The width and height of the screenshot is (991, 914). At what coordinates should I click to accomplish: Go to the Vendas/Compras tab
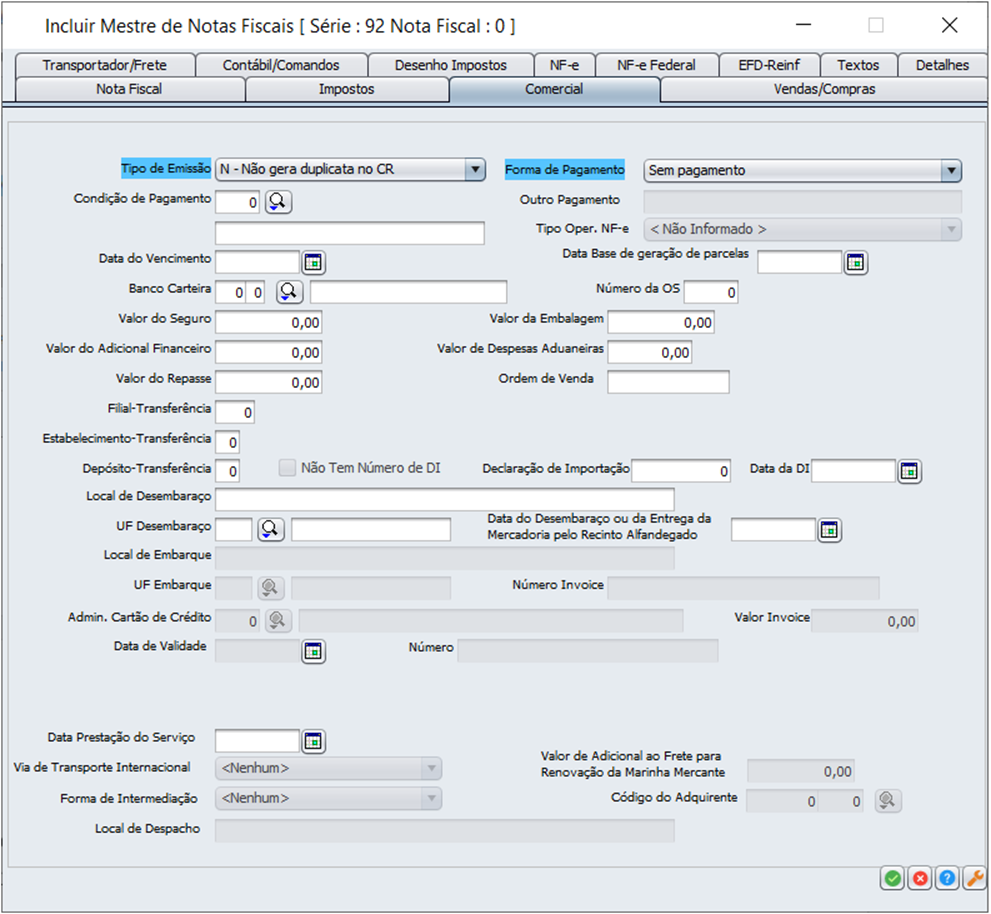point(824,89)
